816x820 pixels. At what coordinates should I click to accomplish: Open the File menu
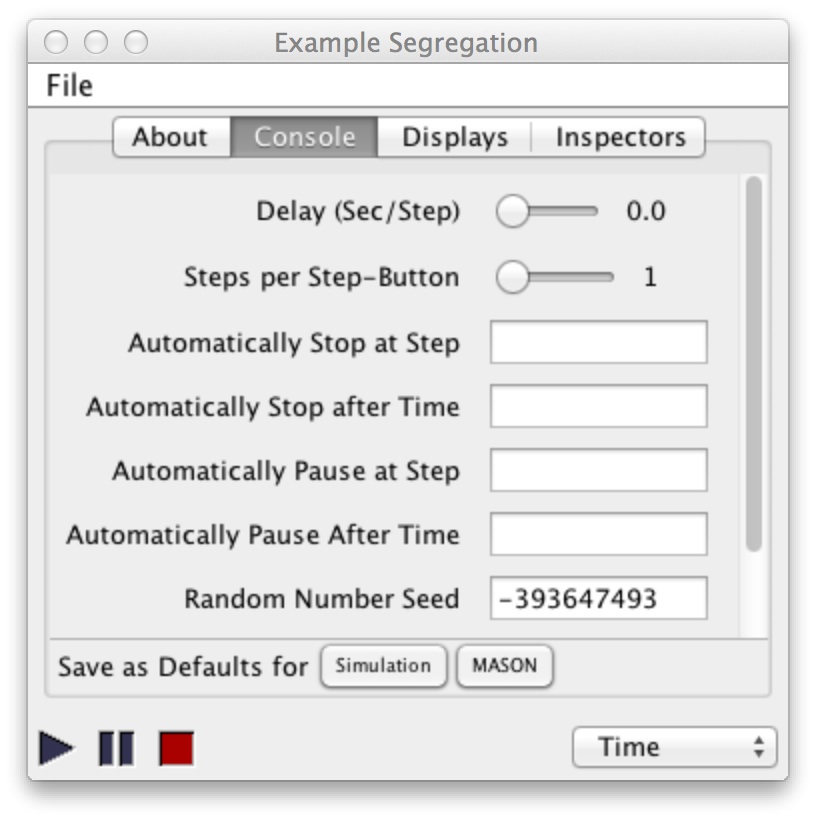[x=70, y=85]
